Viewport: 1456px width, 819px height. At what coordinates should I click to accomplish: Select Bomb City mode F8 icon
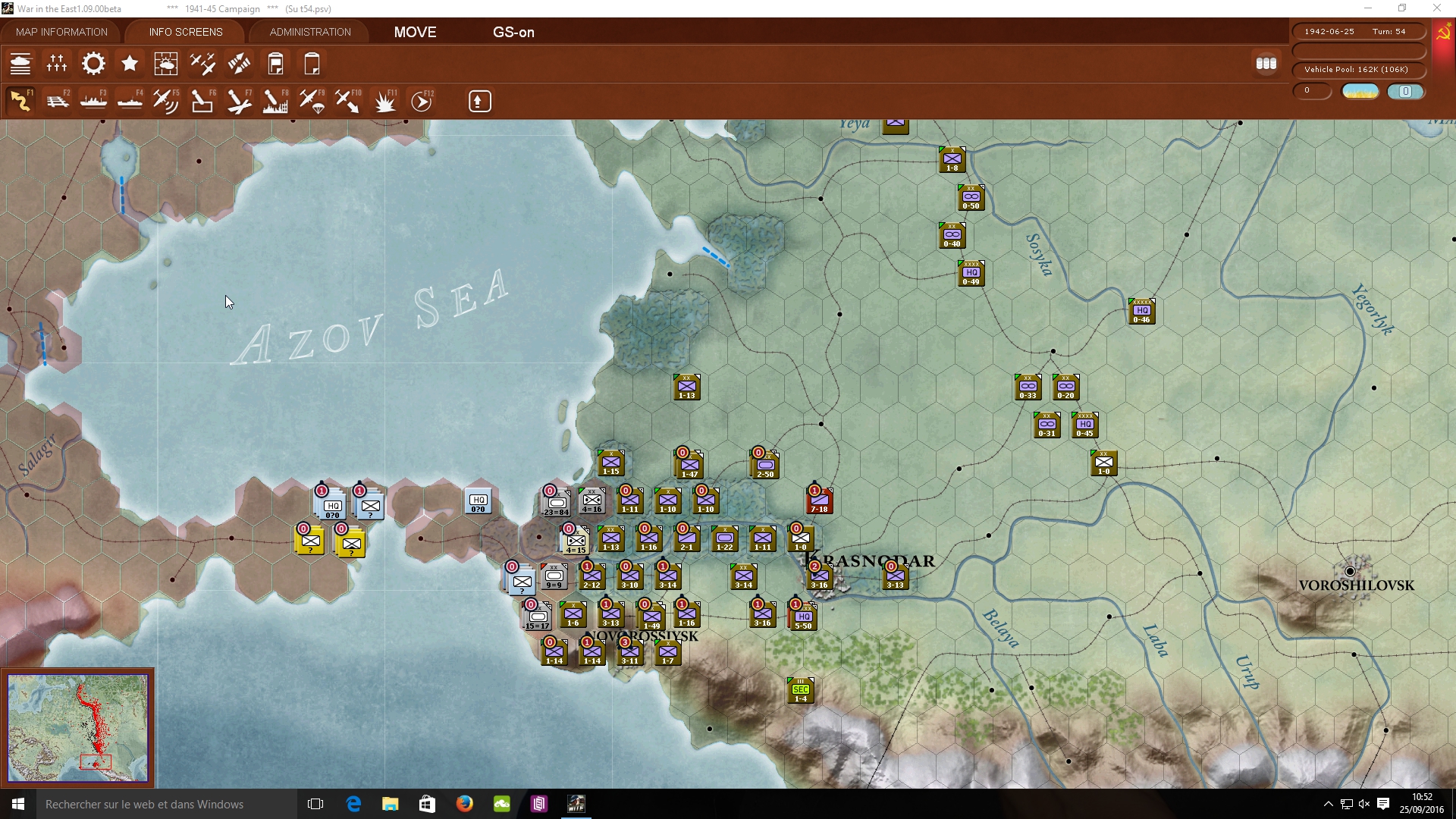pos(275,101)
